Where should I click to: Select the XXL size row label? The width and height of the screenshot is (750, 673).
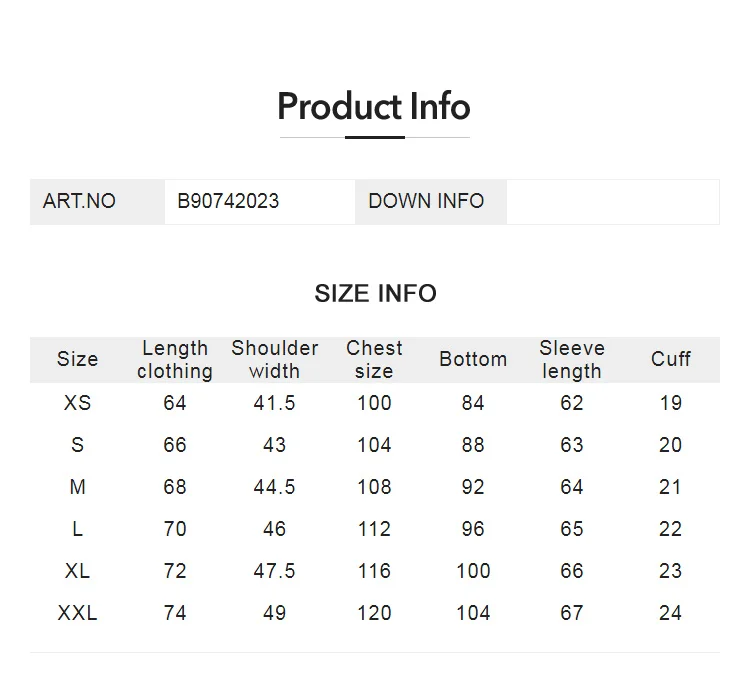coord(77,613)
